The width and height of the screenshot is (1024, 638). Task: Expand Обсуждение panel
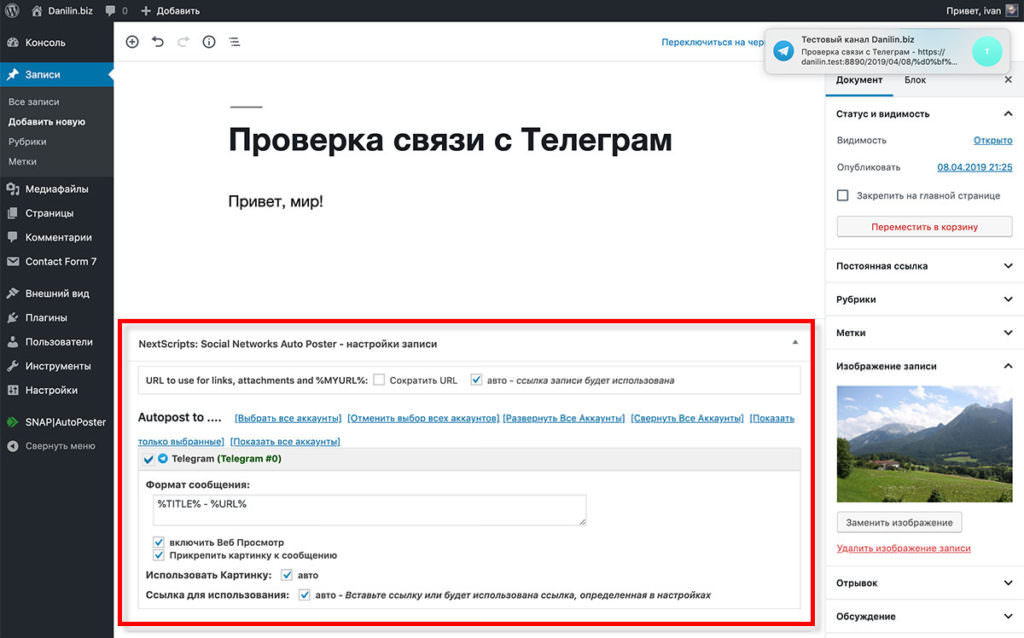click(x=925, y=616)
